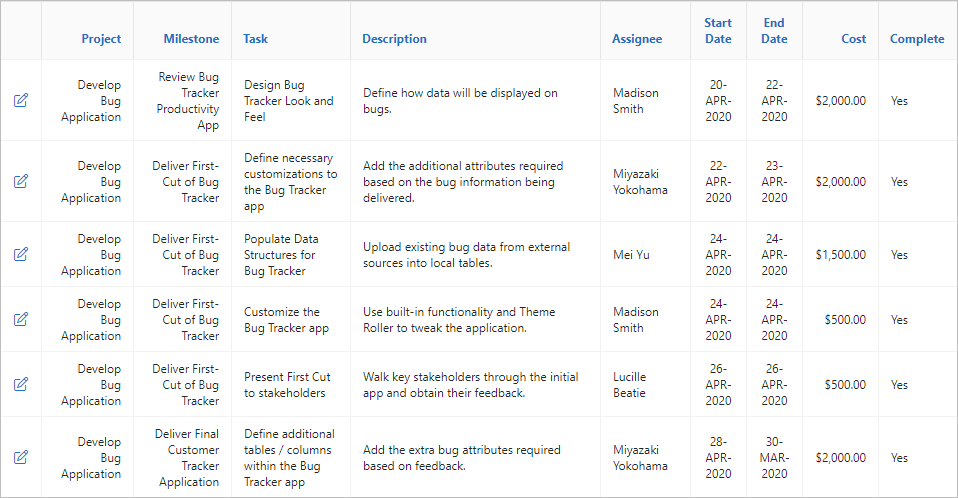Screen dimensions: 958x498
Task: Select end date 22-APR-2020
Action: click(774, 101)
